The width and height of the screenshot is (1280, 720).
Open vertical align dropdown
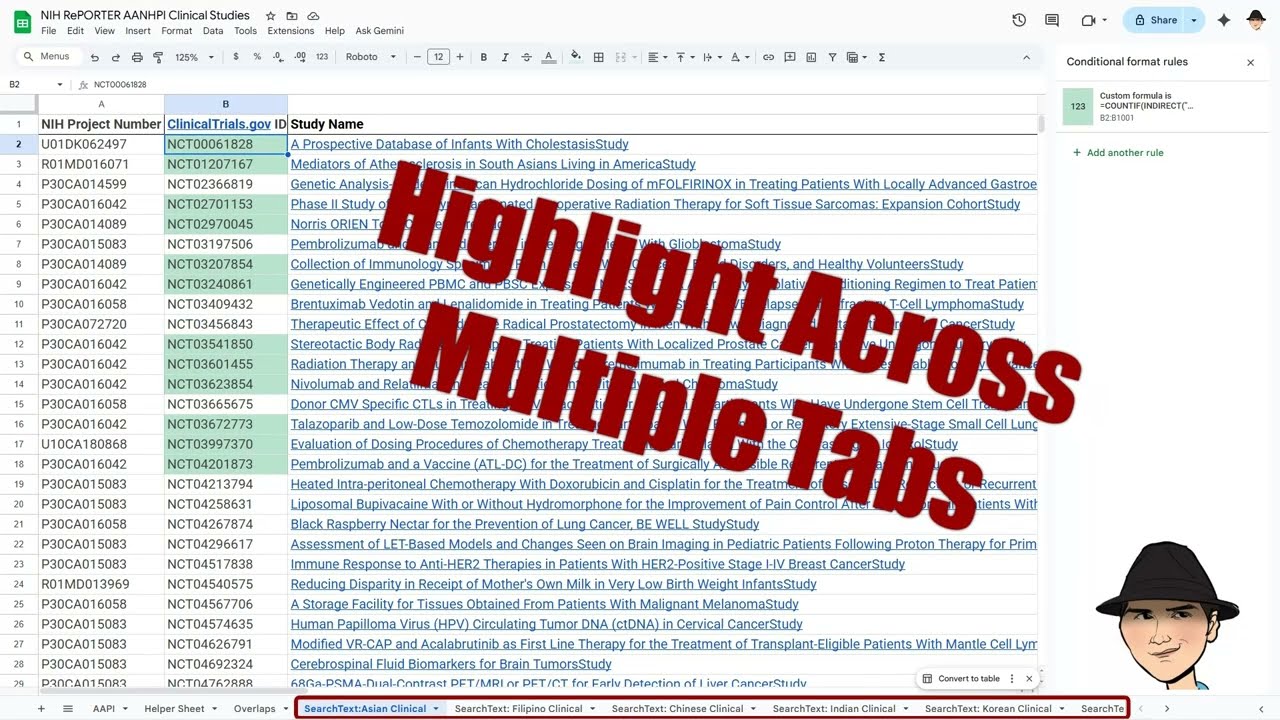point(683,57)
